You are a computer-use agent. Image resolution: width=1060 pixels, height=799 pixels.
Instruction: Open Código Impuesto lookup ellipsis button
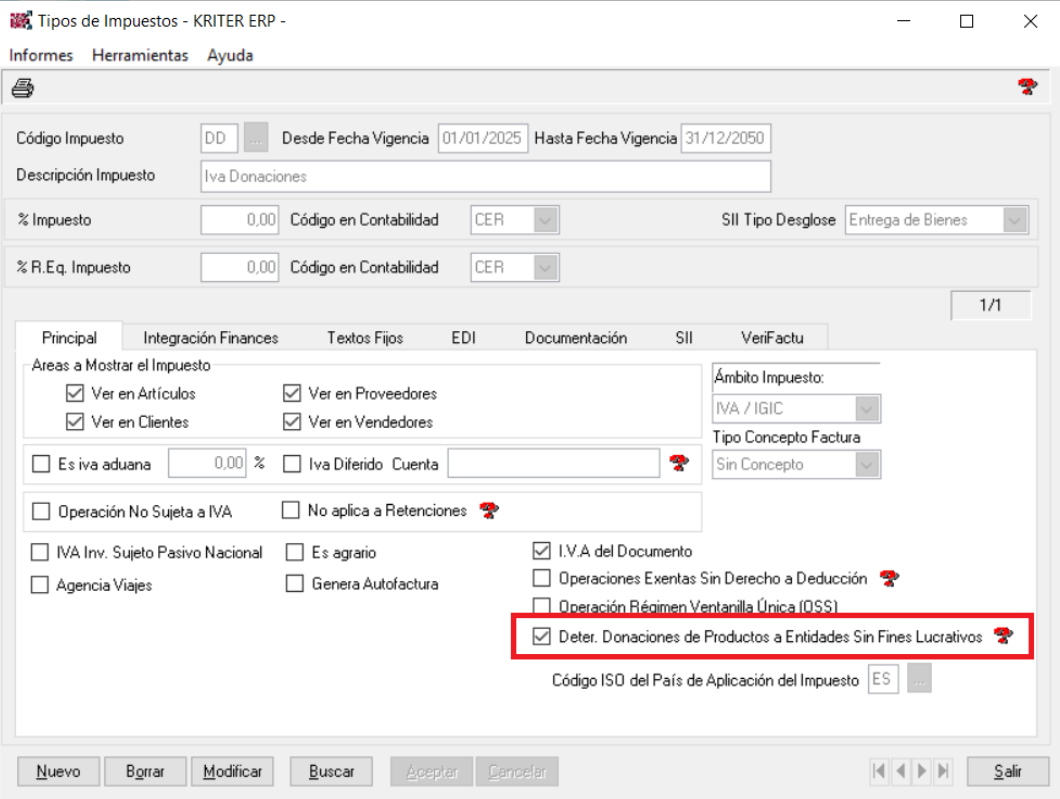tap(258, 139)
